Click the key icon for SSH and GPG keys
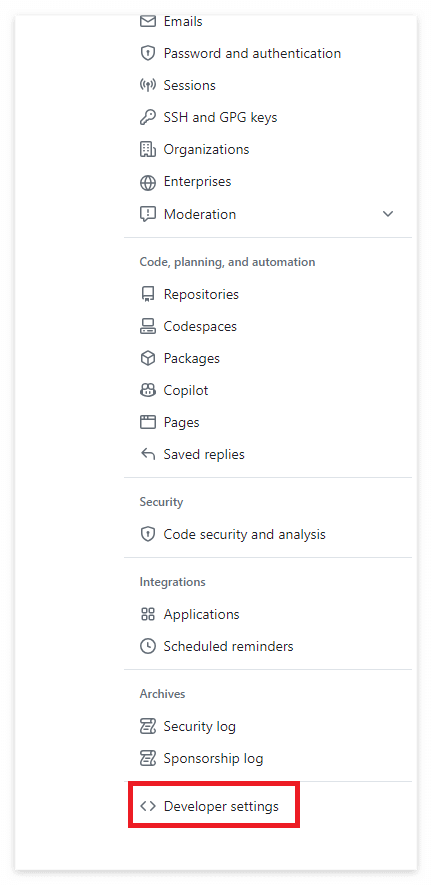 (147, 117)
